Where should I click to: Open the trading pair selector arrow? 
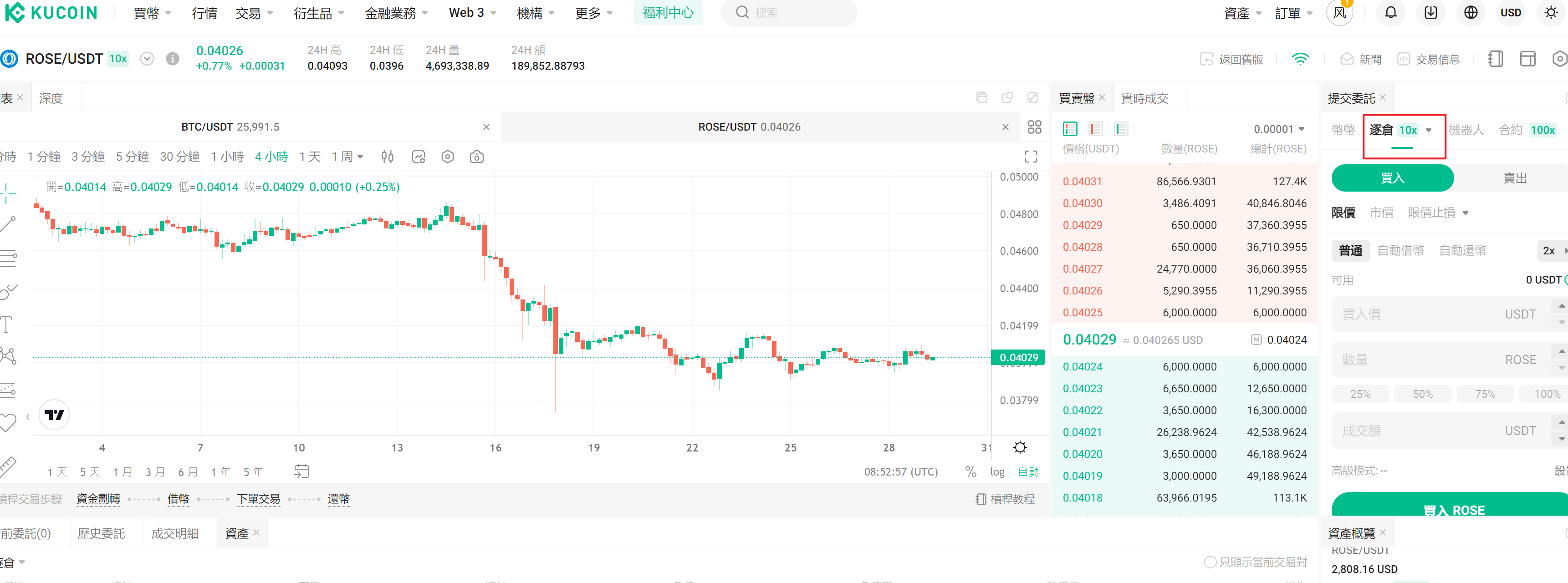click(x=147, y=59)
